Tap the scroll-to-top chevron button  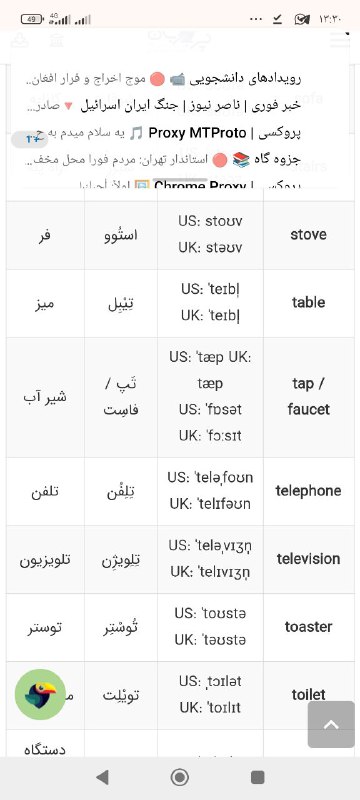(x=331, y=724)
